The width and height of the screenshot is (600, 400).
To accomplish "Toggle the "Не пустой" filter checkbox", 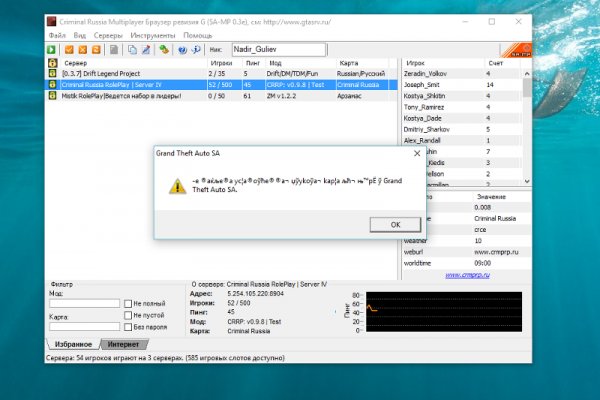I will click(x=127, y=315).
